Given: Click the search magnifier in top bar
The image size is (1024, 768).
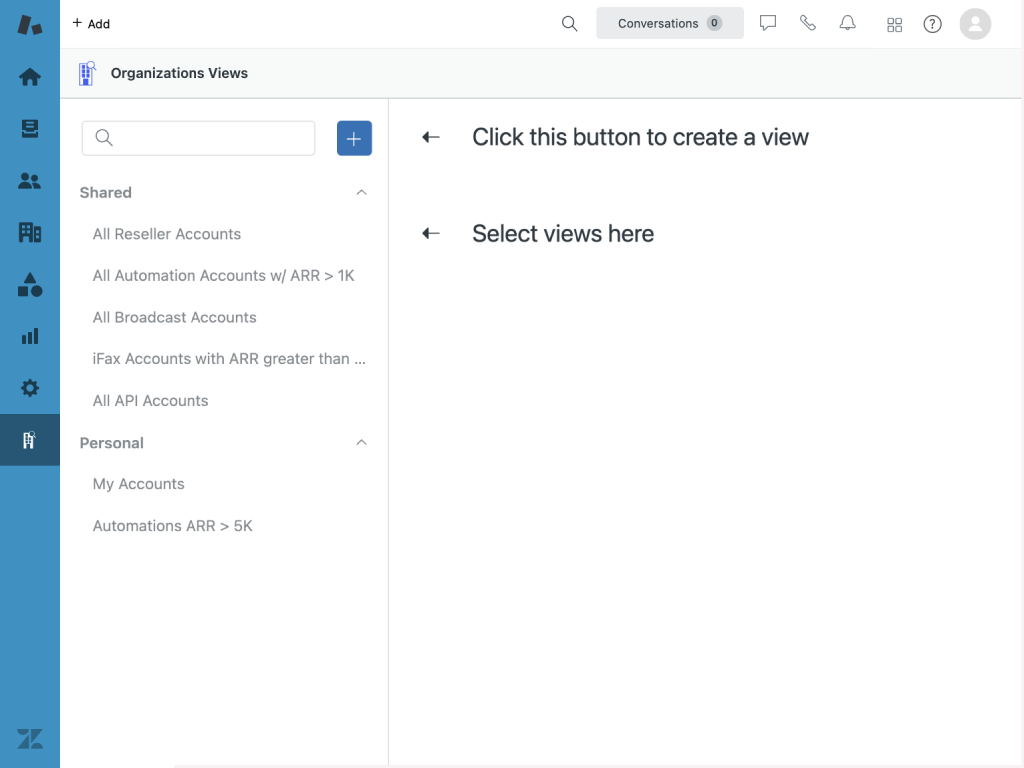Looking at the screenshot, I should (x=570, y=24).
